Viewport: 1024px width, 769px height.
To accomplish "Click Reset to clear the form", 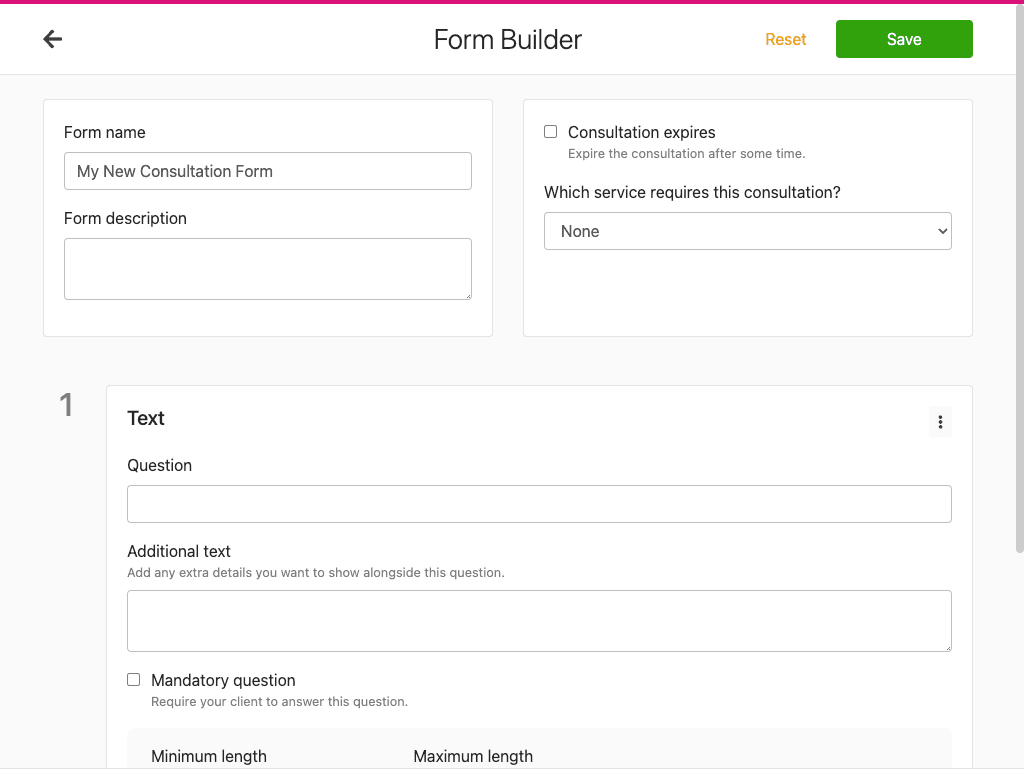I will (x=786, y=39).
